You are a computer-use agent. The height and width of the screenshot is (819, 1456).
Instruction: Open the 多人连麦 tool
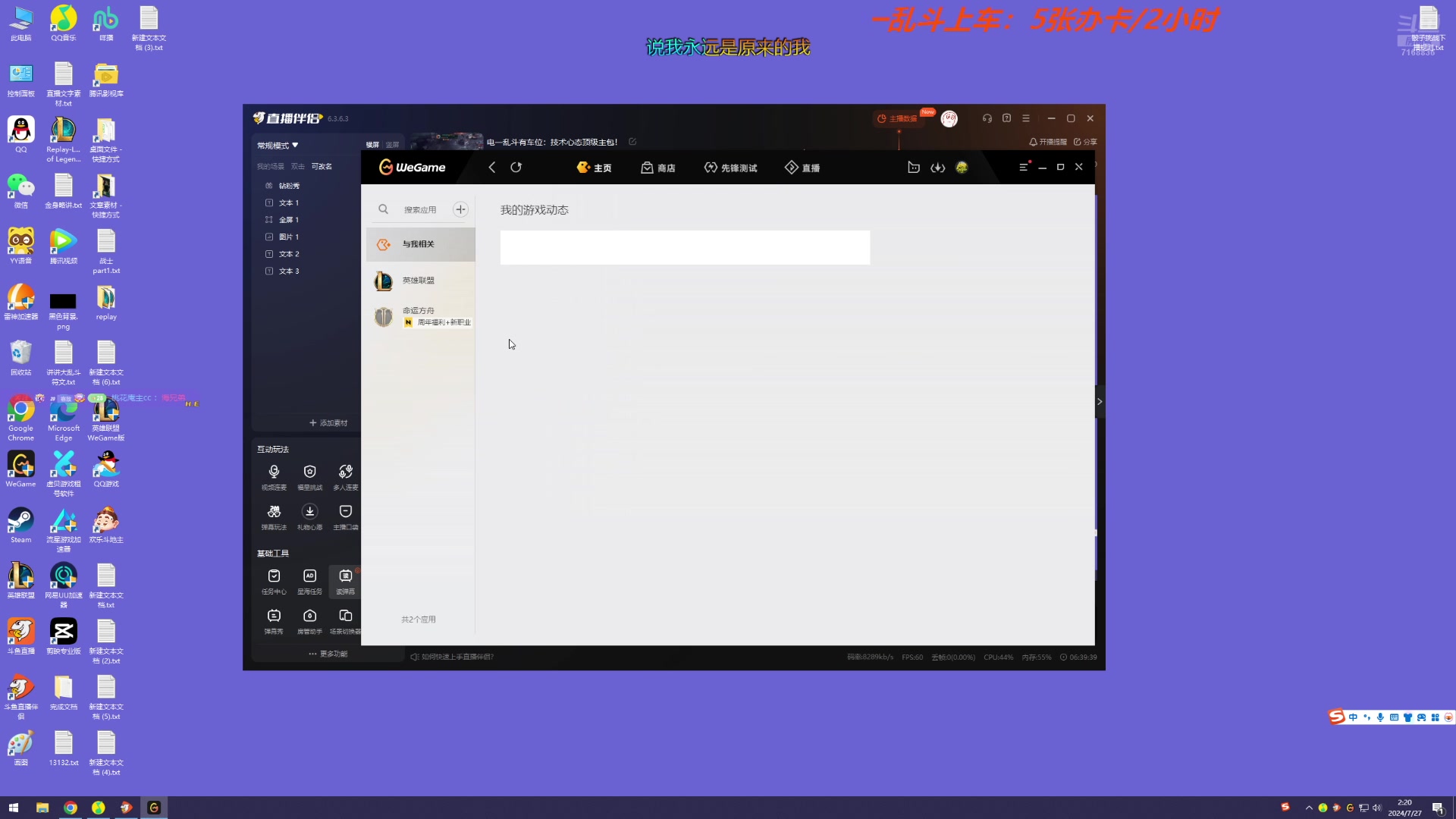point(345,477)
